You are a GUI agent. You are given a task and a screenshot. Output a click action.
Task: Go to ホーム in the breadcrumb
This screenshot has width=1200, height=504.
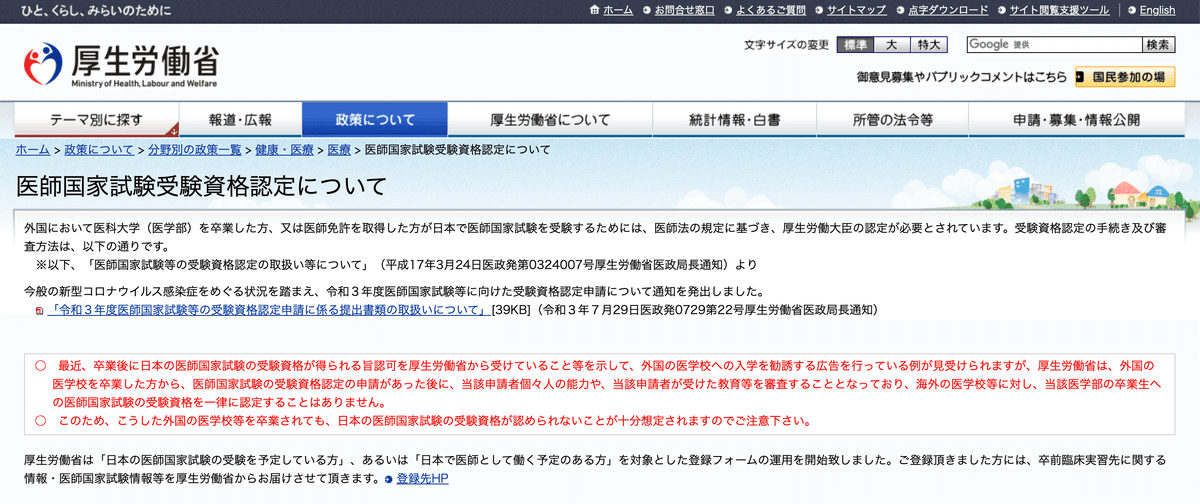[32, 150]
